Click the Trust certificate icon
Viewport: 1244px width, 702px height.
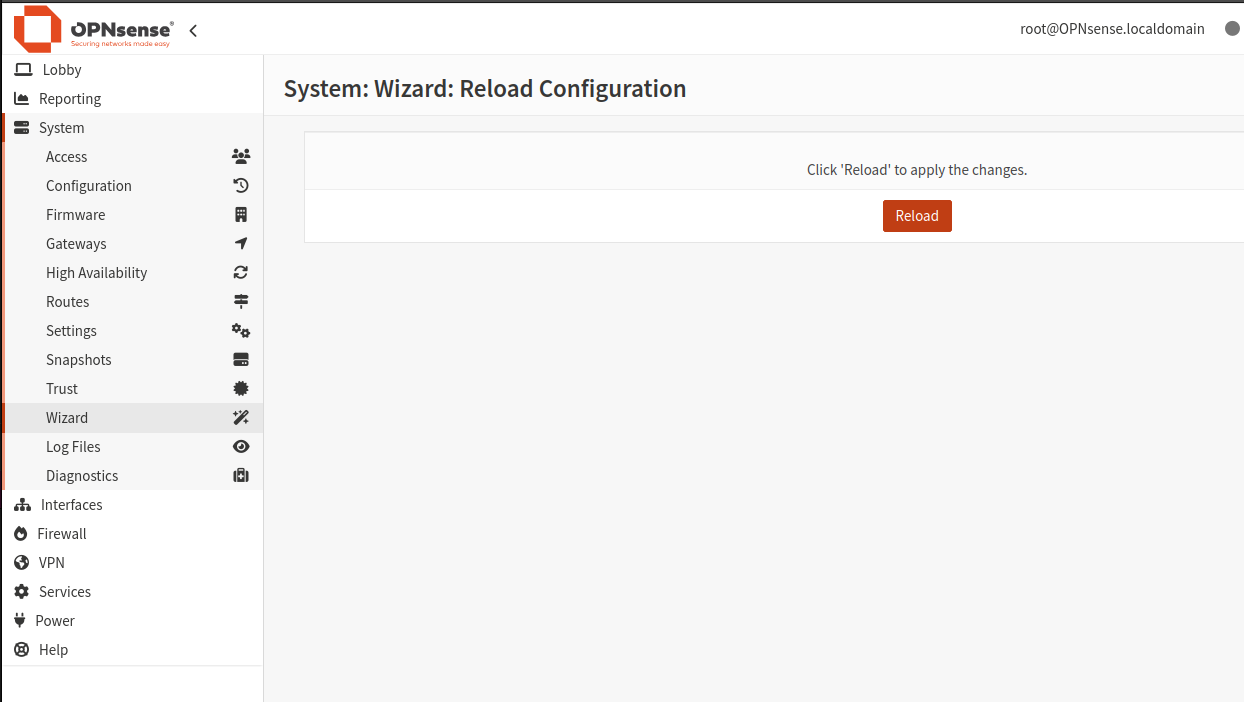coord(241,389)
